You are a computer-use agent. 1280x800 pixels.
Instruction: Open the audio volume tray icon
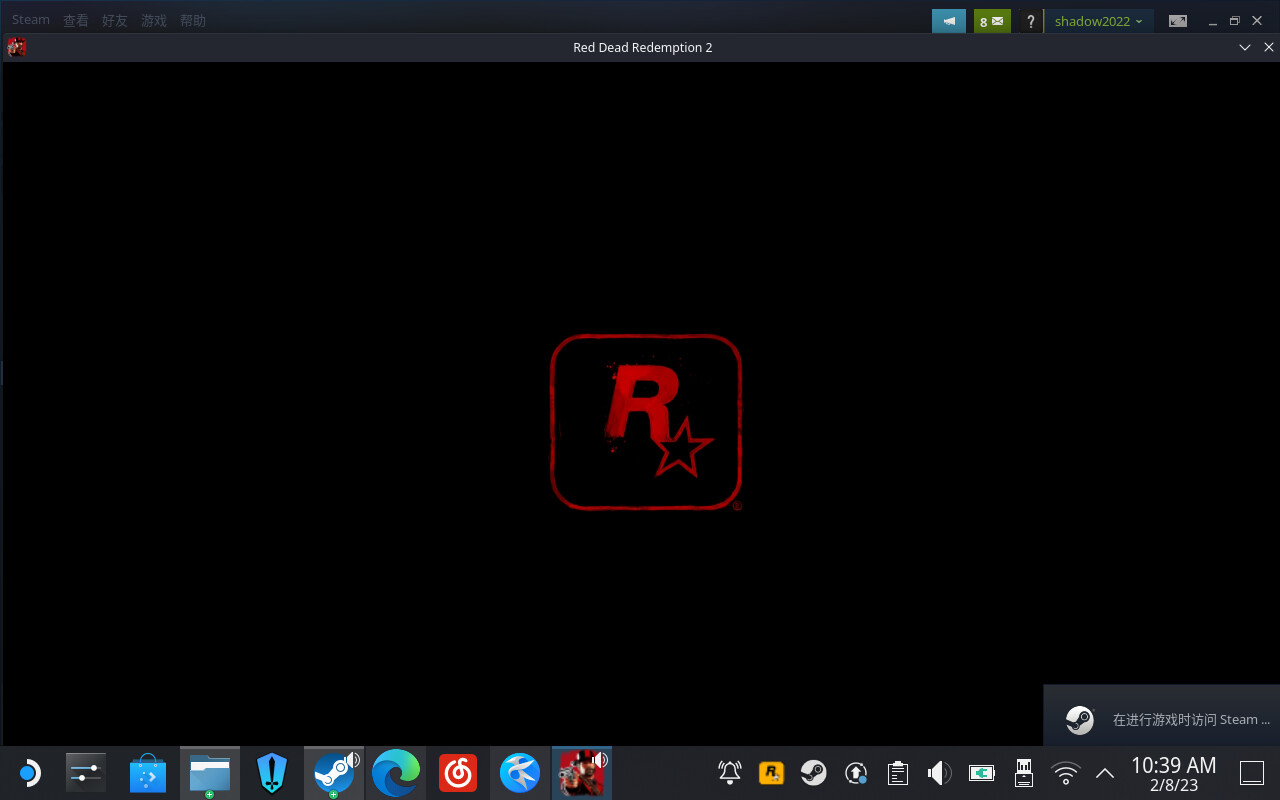(x=939, y=773)
